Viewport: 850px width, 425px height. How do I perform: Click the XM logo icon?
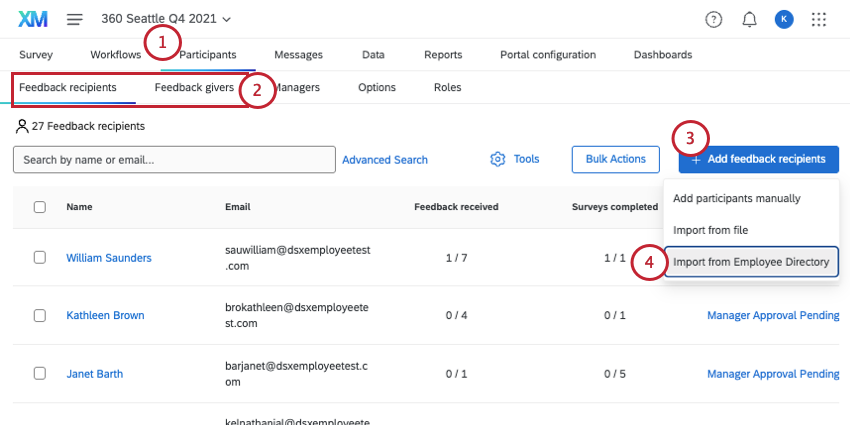[33, 20]
